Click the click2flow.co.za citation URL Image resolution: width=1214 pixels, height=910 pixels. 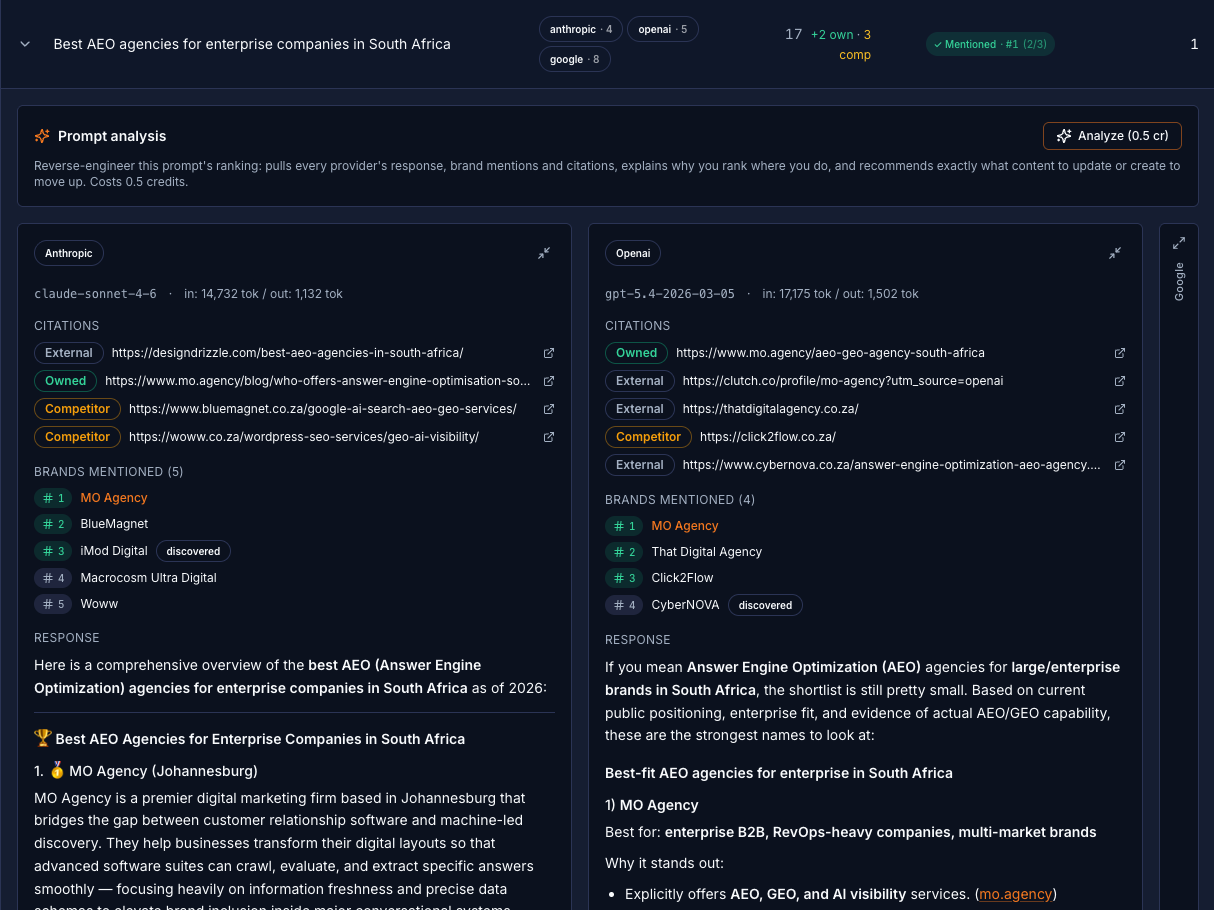[768, 437]
